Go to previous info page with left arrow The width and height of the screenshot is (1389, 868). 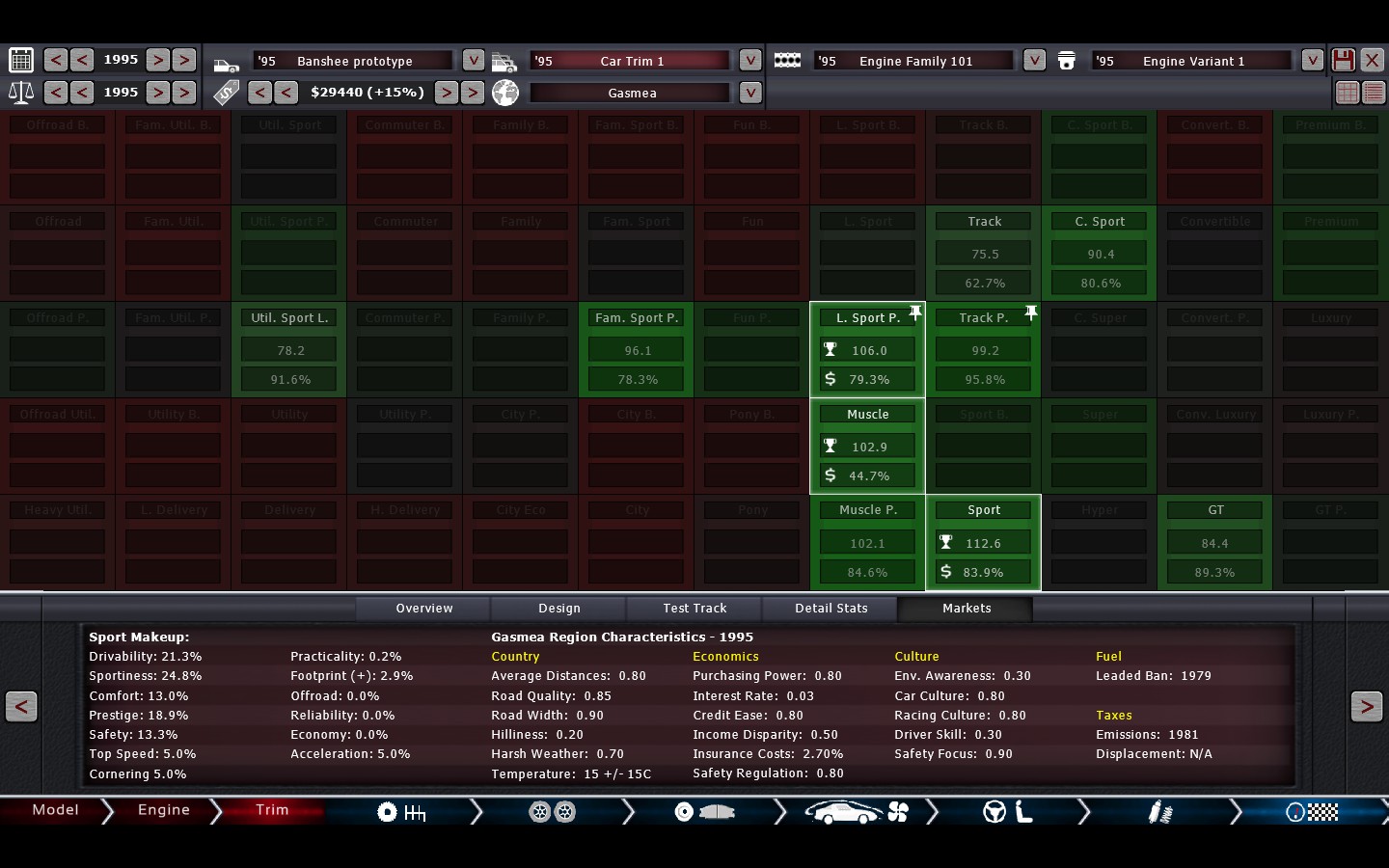pos(21,707)
